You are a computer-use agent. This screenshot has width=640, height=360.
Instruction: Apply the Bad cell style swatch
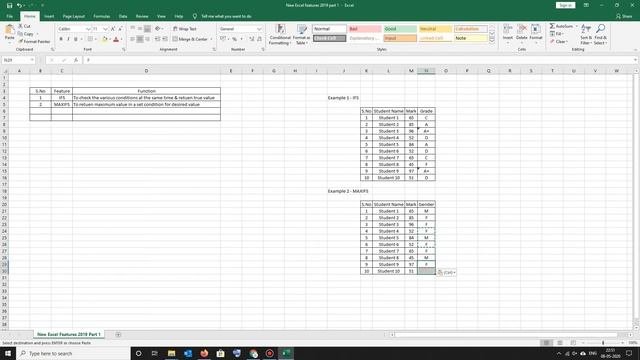[x=365, y=29]
